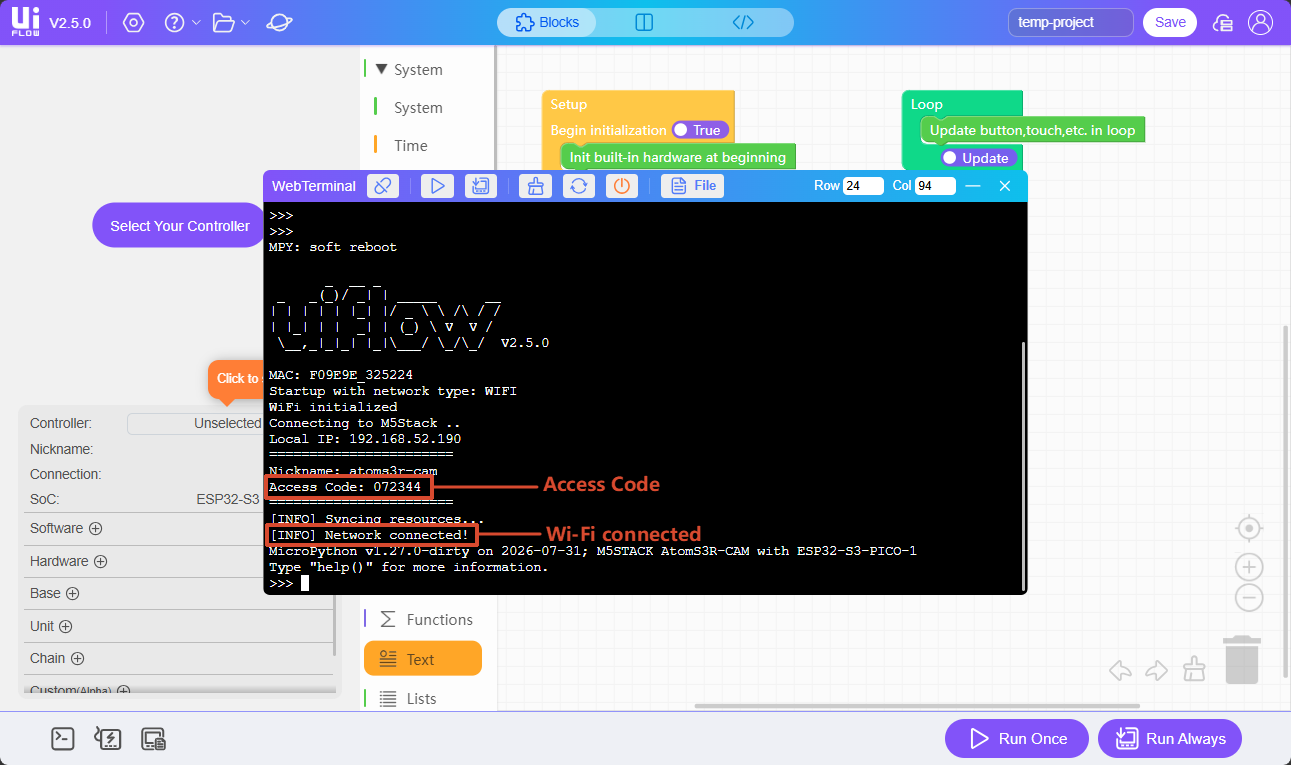Switch to the code view tab
This screenshot has width=1291, height=765.
click(x=743, y=22)
